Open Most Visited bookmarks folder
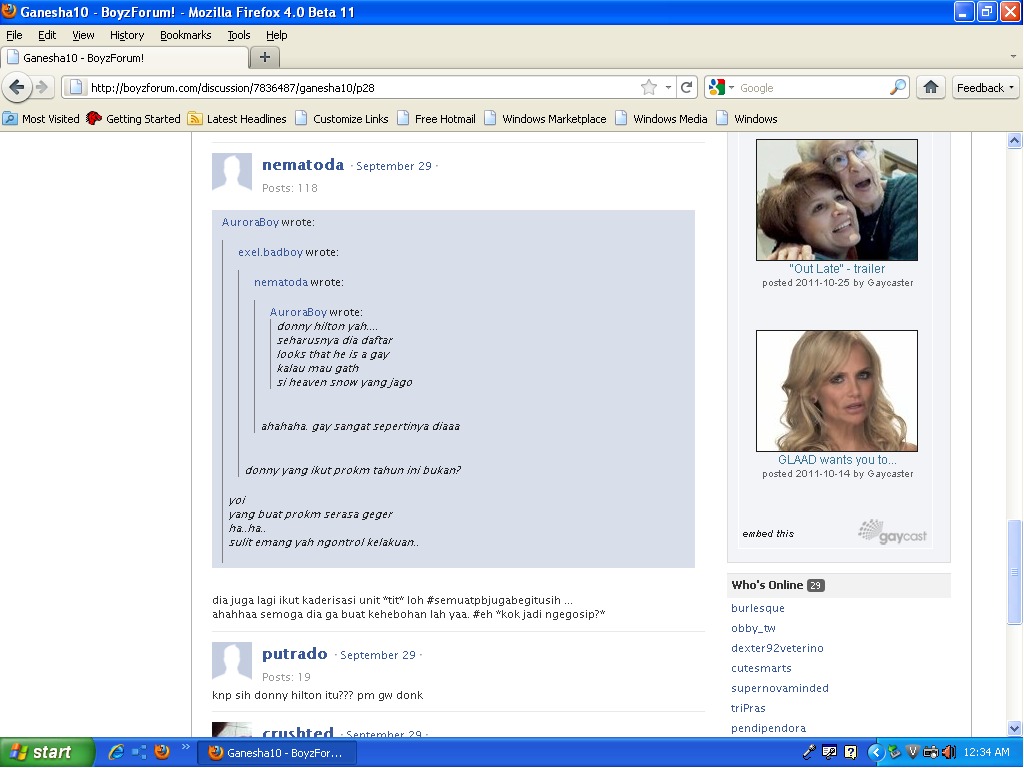The width and height of the screenshot is (1024, 768). tap(41, 119)
